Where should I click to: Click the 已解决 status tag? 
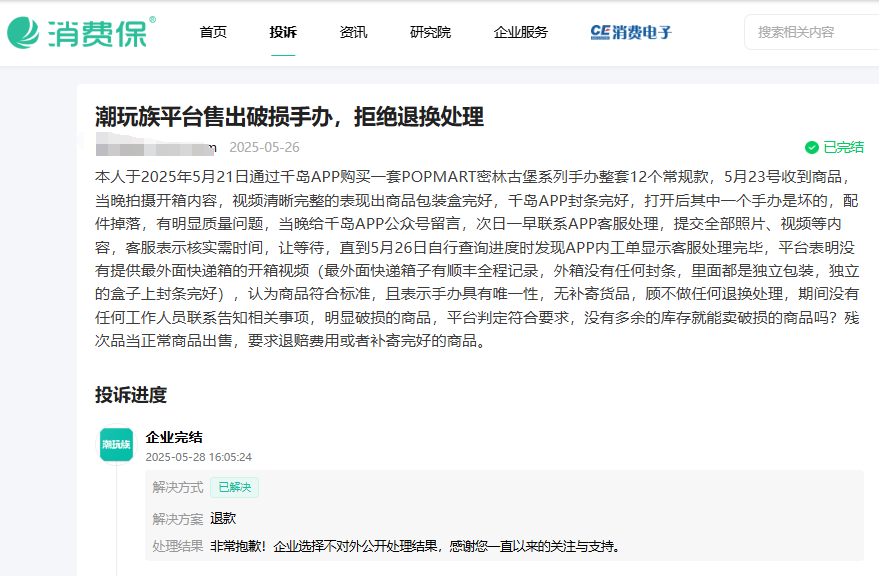coord(234,487)
